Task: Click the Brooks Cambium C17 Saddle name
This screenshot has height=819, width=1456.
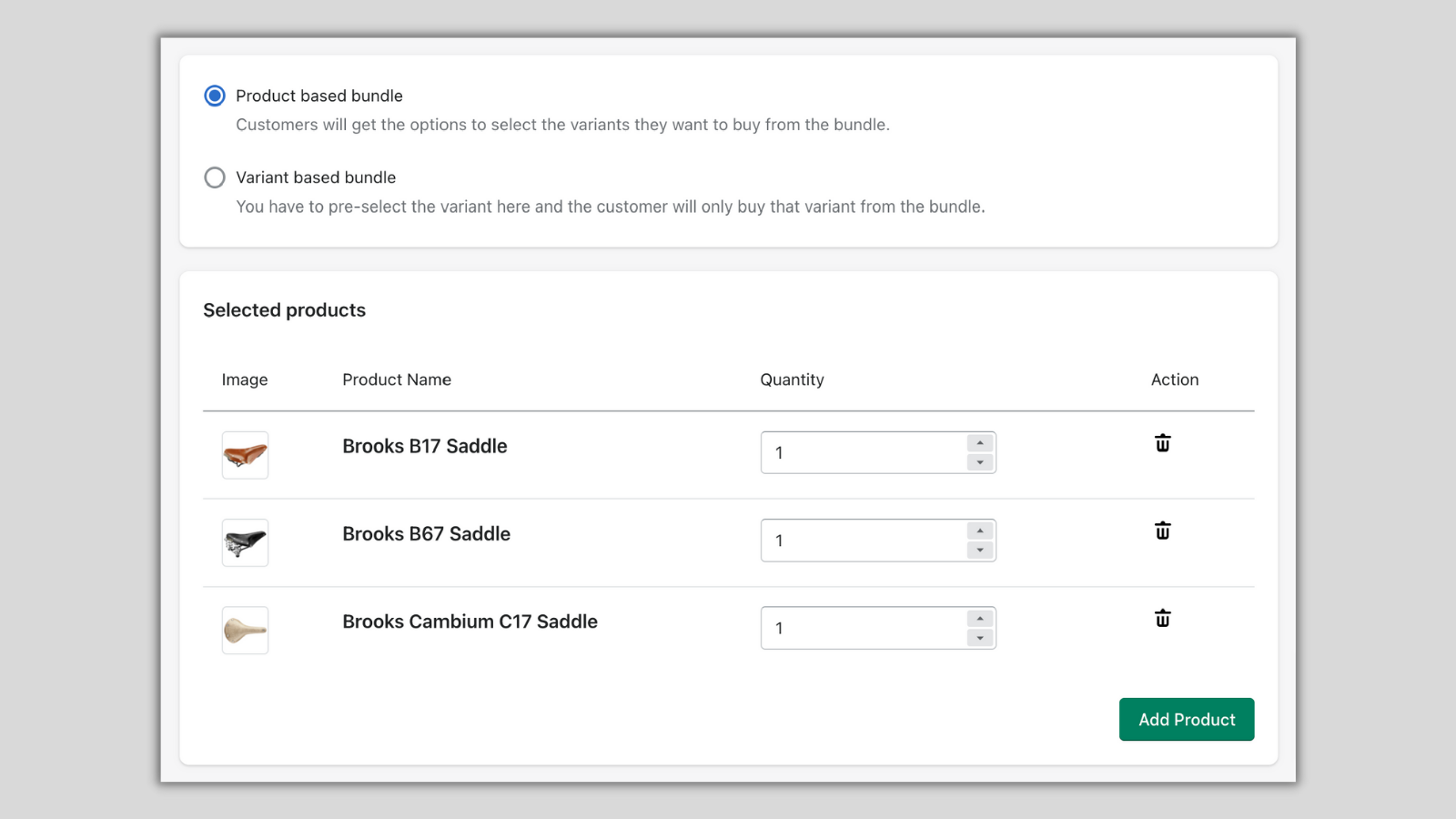Action: pyautogui.click(x=470, y=622)
